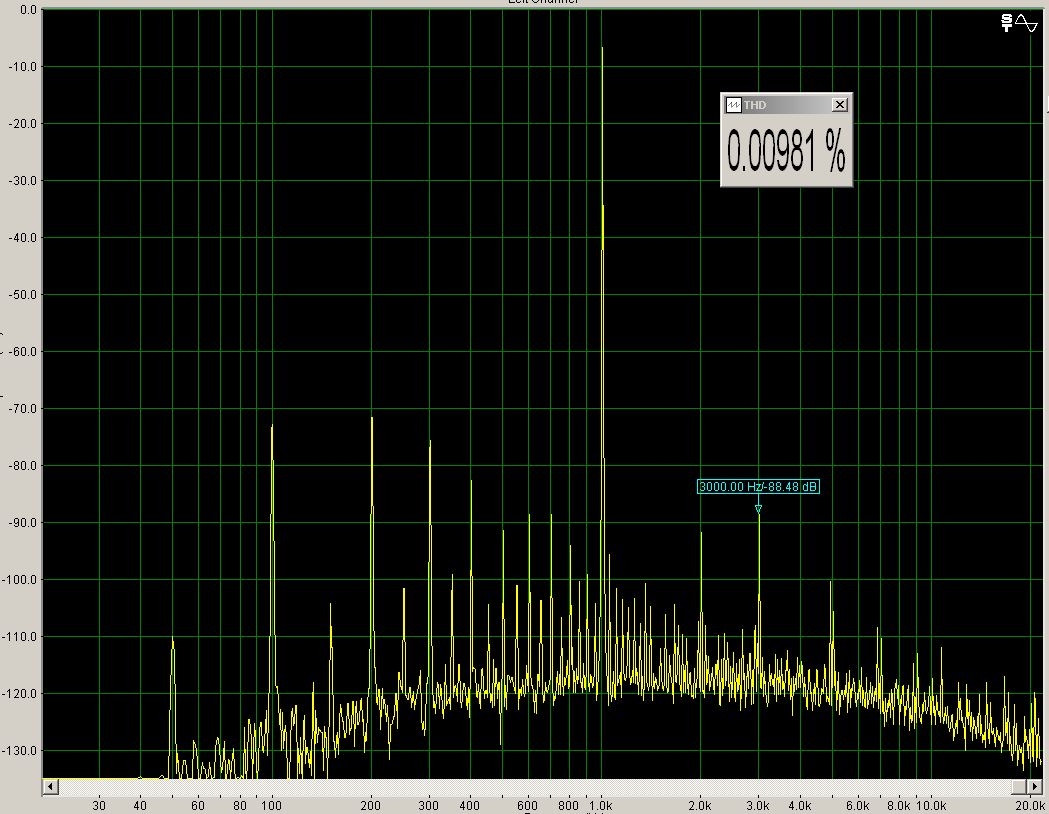
Task: Click the scrollbar left arrow
Action: point(50,787)
